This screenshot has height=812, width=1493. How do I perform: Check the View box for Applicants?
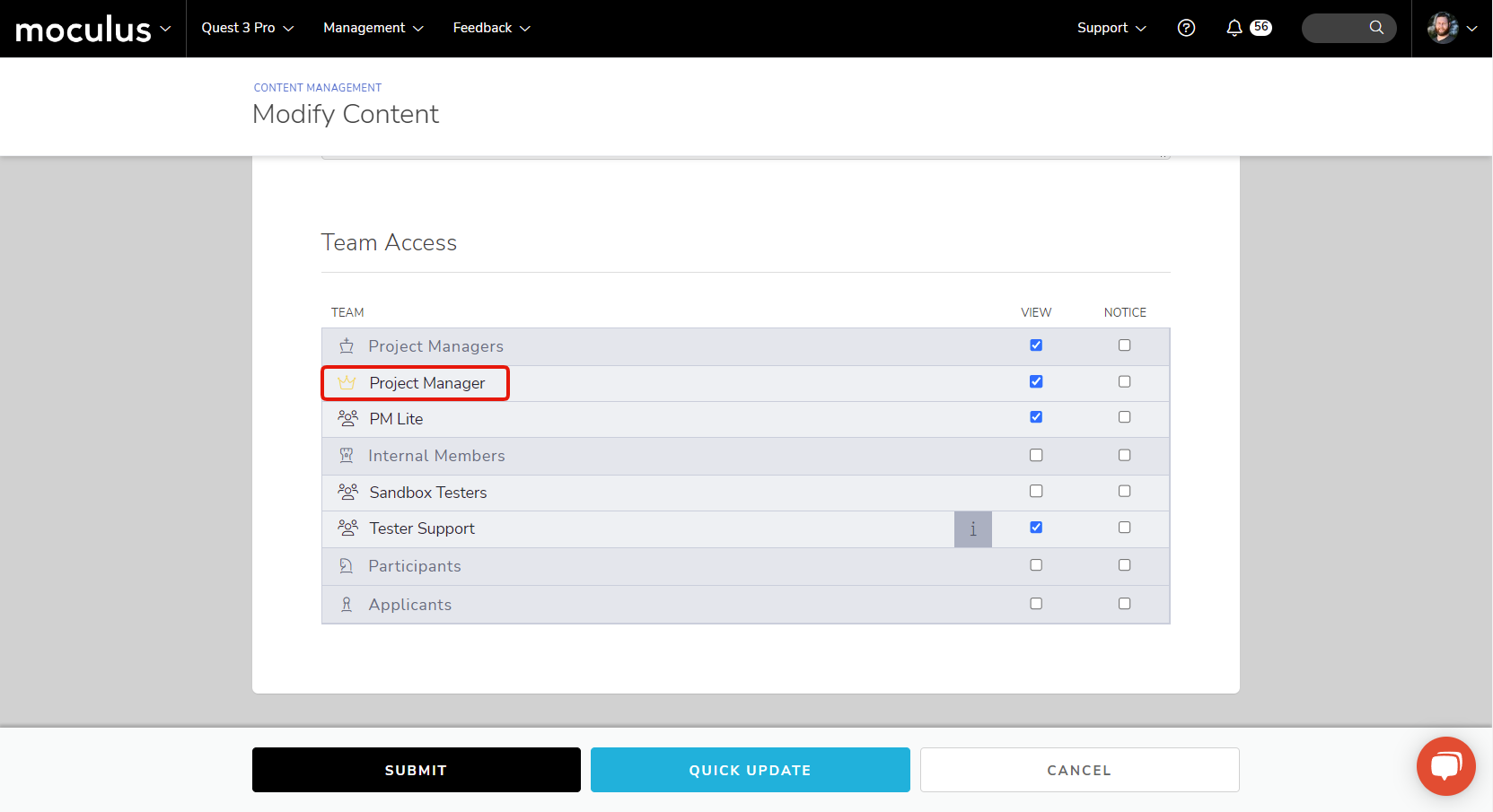pyautogui.click(x=1036, y=604)
